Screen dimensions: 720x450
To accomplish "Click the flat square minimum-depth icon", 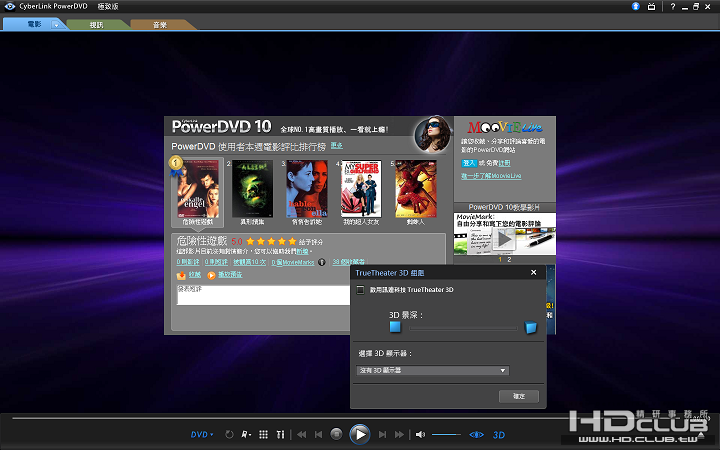I will [x=395, y=327].
